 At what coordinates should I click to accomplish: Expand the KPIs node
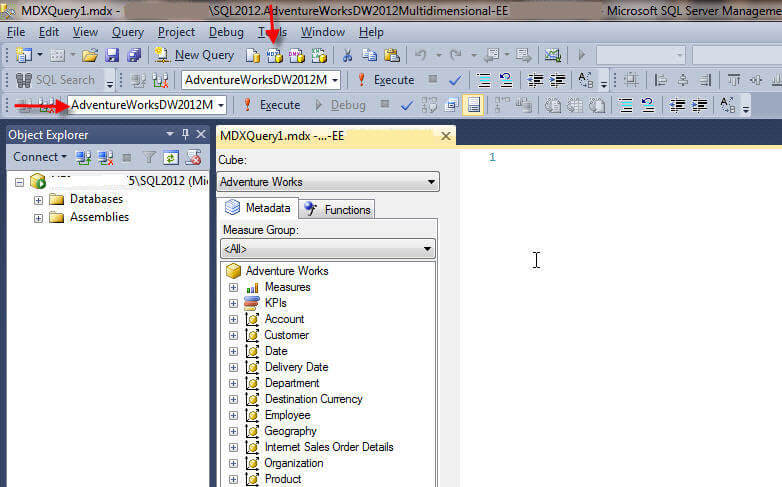pos(233,303)
